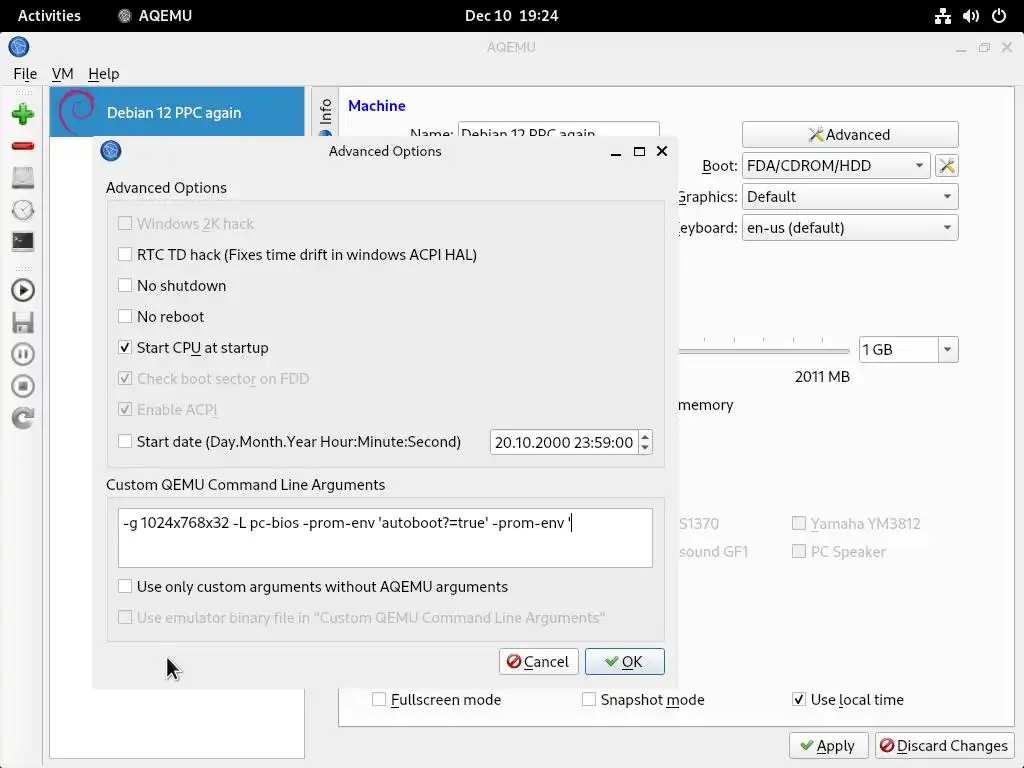Close the Advanced Options dialog with X

click(x=662, y=151)
